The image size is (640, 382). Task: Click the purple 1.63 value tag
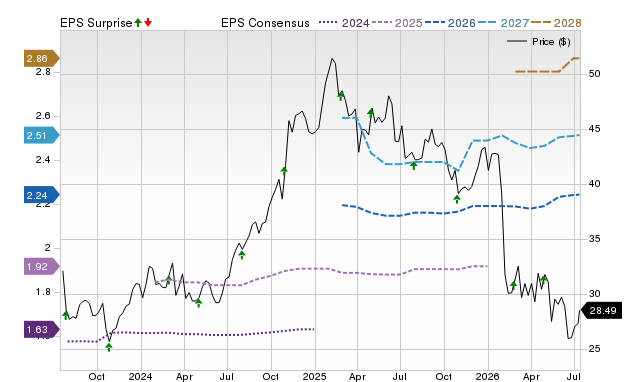pyautogui.click(x=41, y=329)
